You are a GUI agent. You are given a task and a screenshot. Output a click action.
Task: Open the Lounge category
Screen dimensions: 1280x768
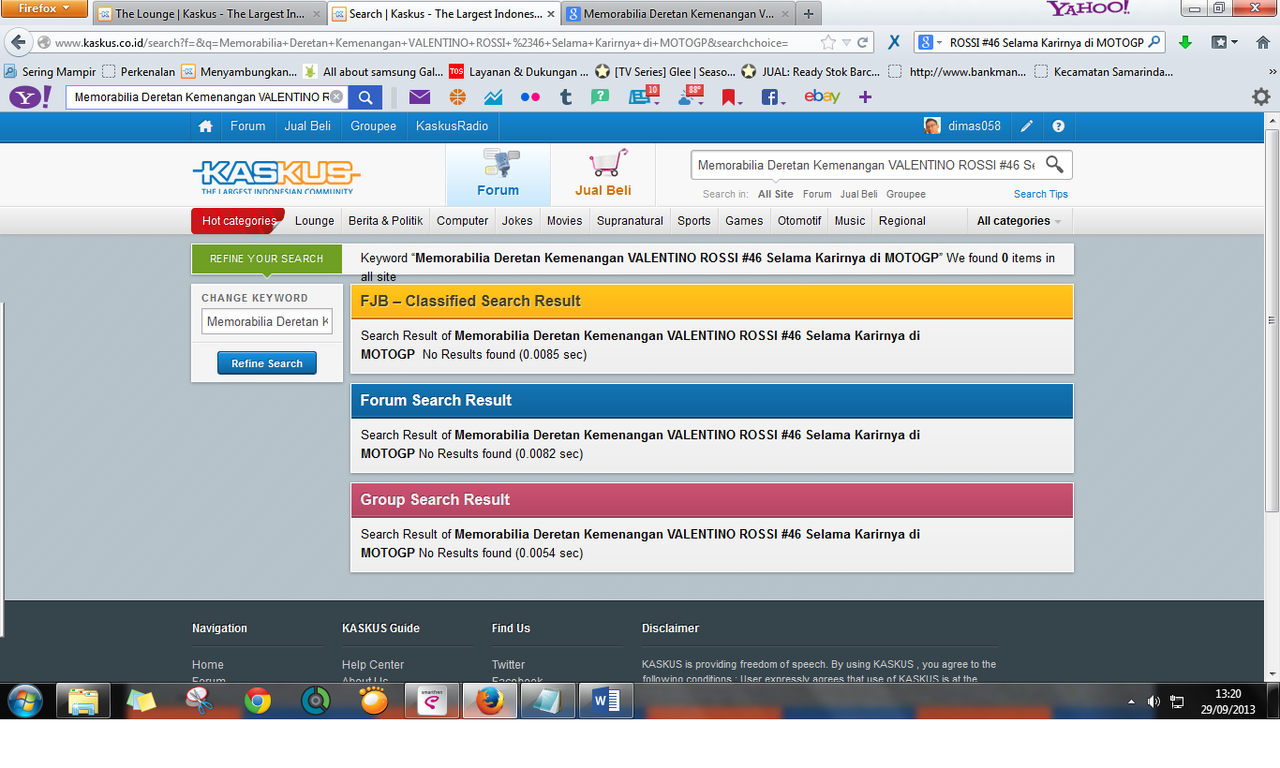tap(315, 221)
